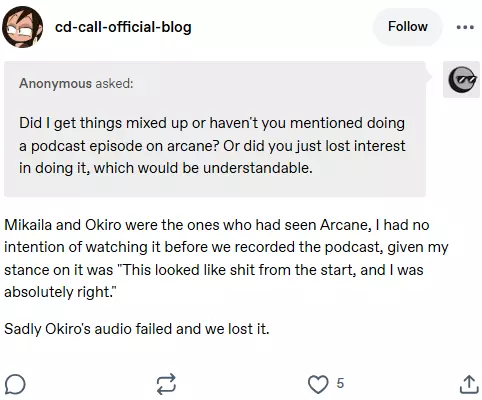Open the cd-call-official-blog avatar
The height and width of the screenshot is (400, 482).
point(23,27)
